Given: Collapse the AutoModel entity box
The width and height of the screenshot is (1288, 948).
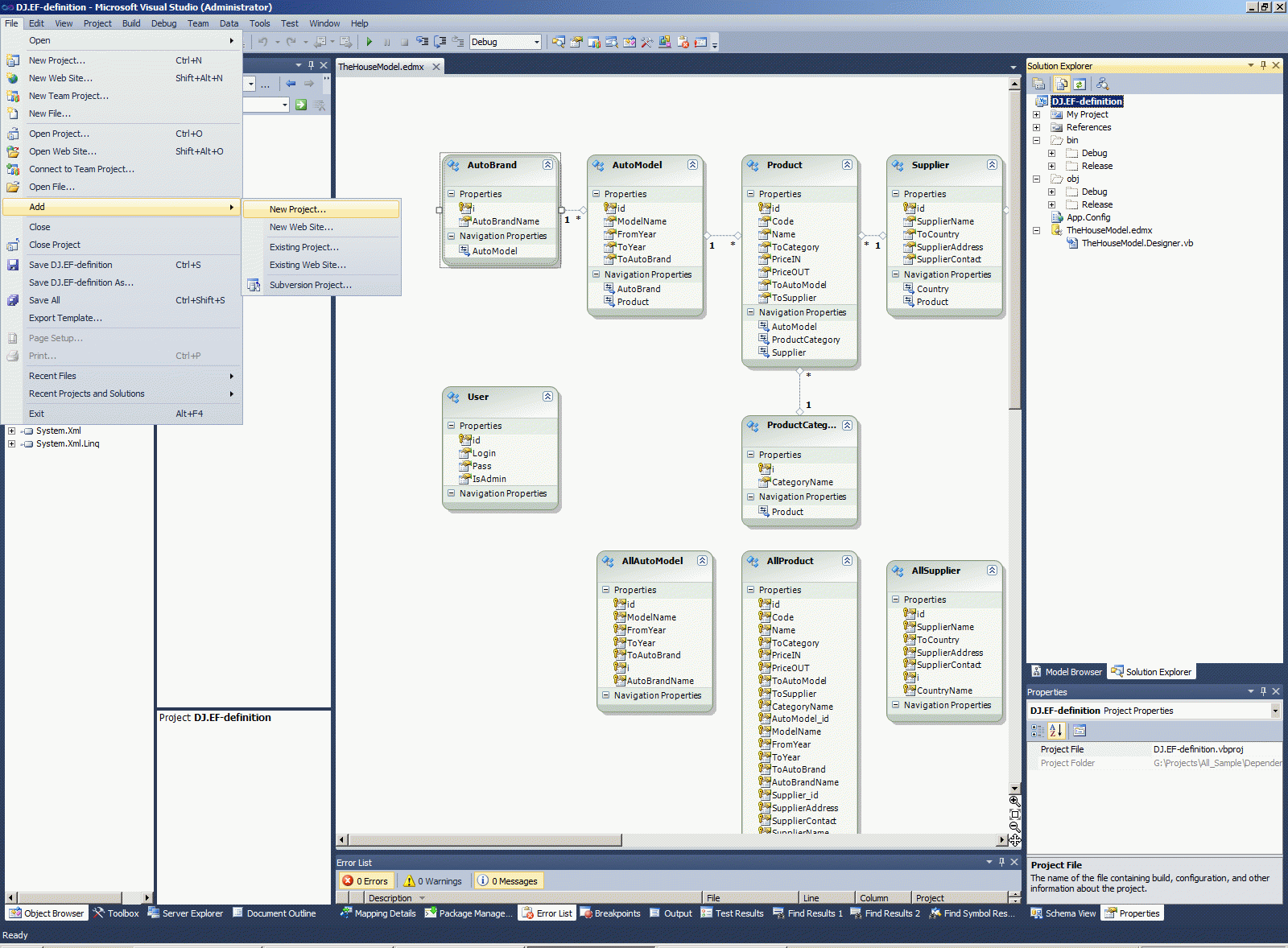Looking at the screenshot, I should [692, 165].
